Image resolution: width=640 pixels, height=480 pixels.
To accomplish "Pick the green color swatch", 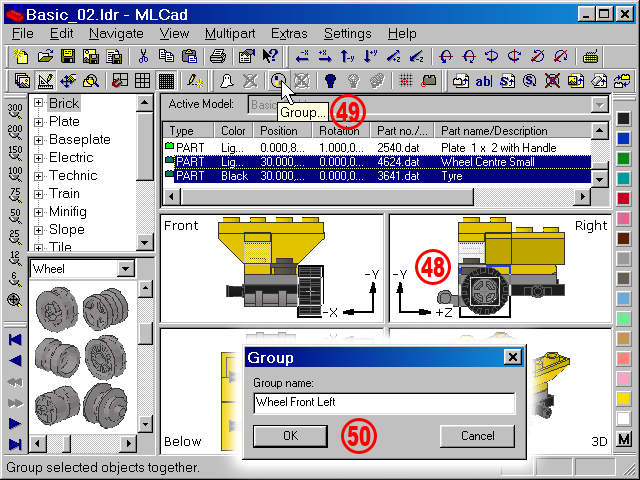I will [x=623, y=158].
